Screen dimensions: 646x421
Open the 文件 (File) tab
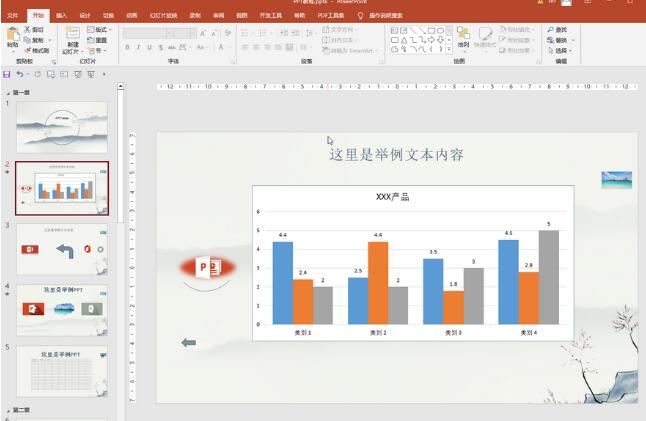tap(13, 15)
